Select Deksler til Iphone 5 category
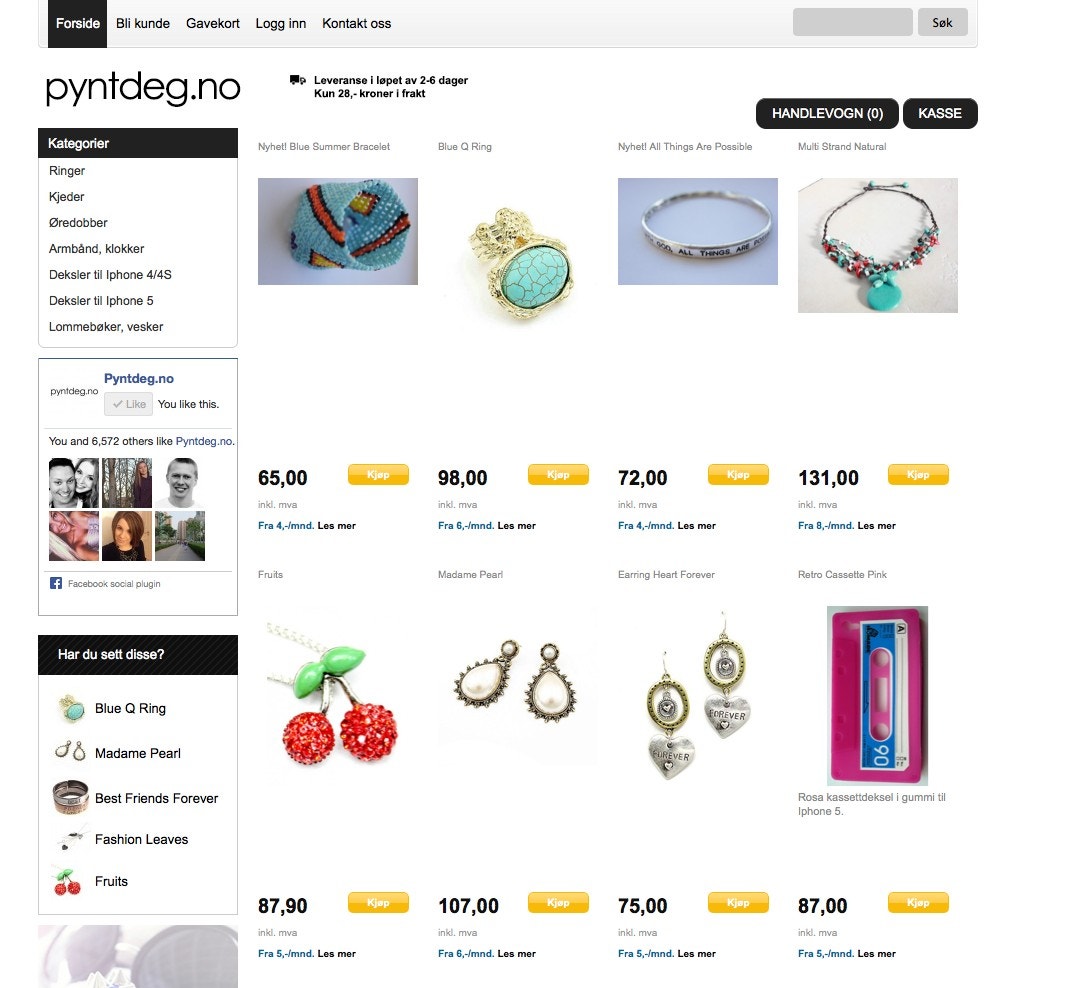The image size is (1076, 988). 101,301
